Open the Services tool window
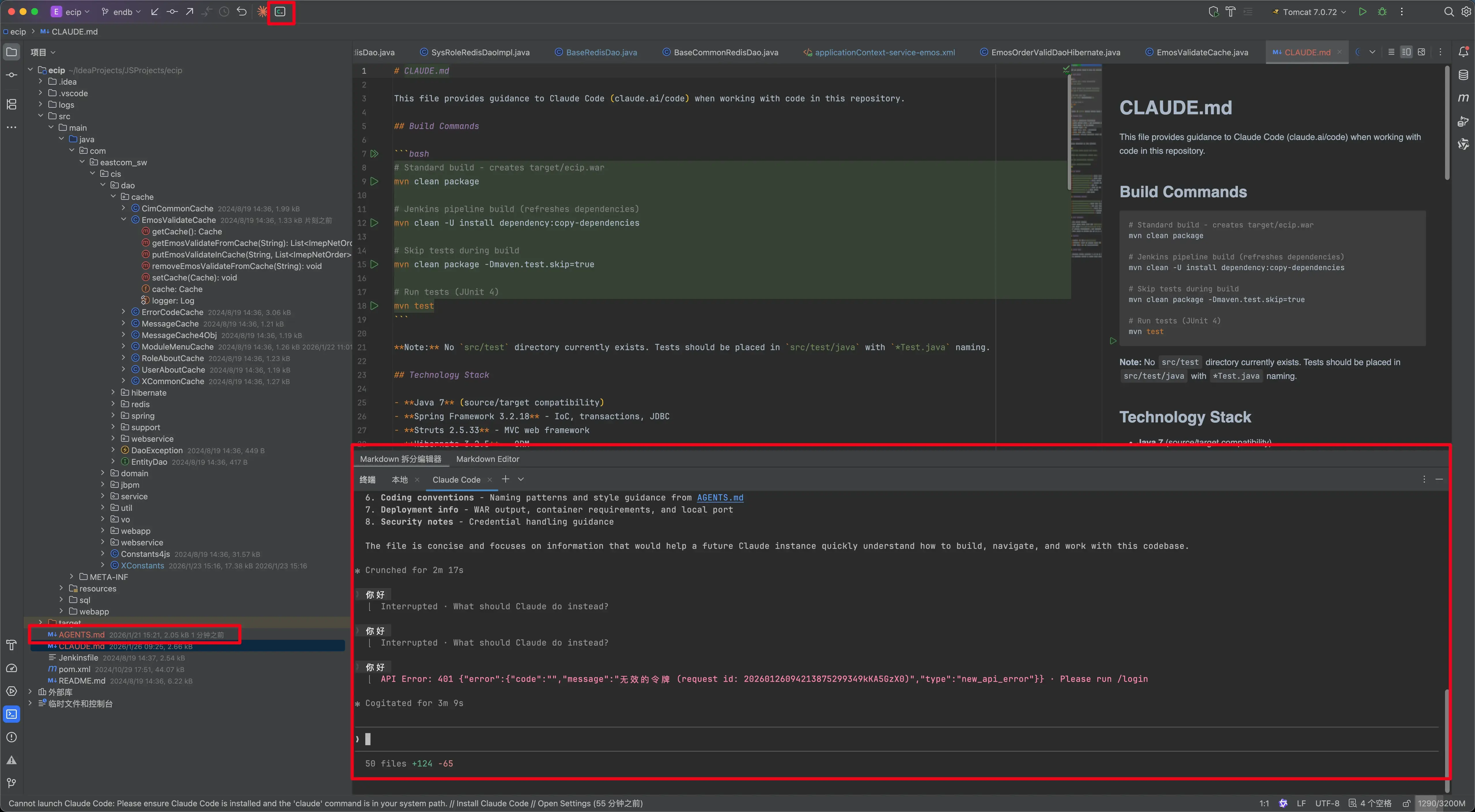This screenshot has height=812, width=1475. (12, 691)
